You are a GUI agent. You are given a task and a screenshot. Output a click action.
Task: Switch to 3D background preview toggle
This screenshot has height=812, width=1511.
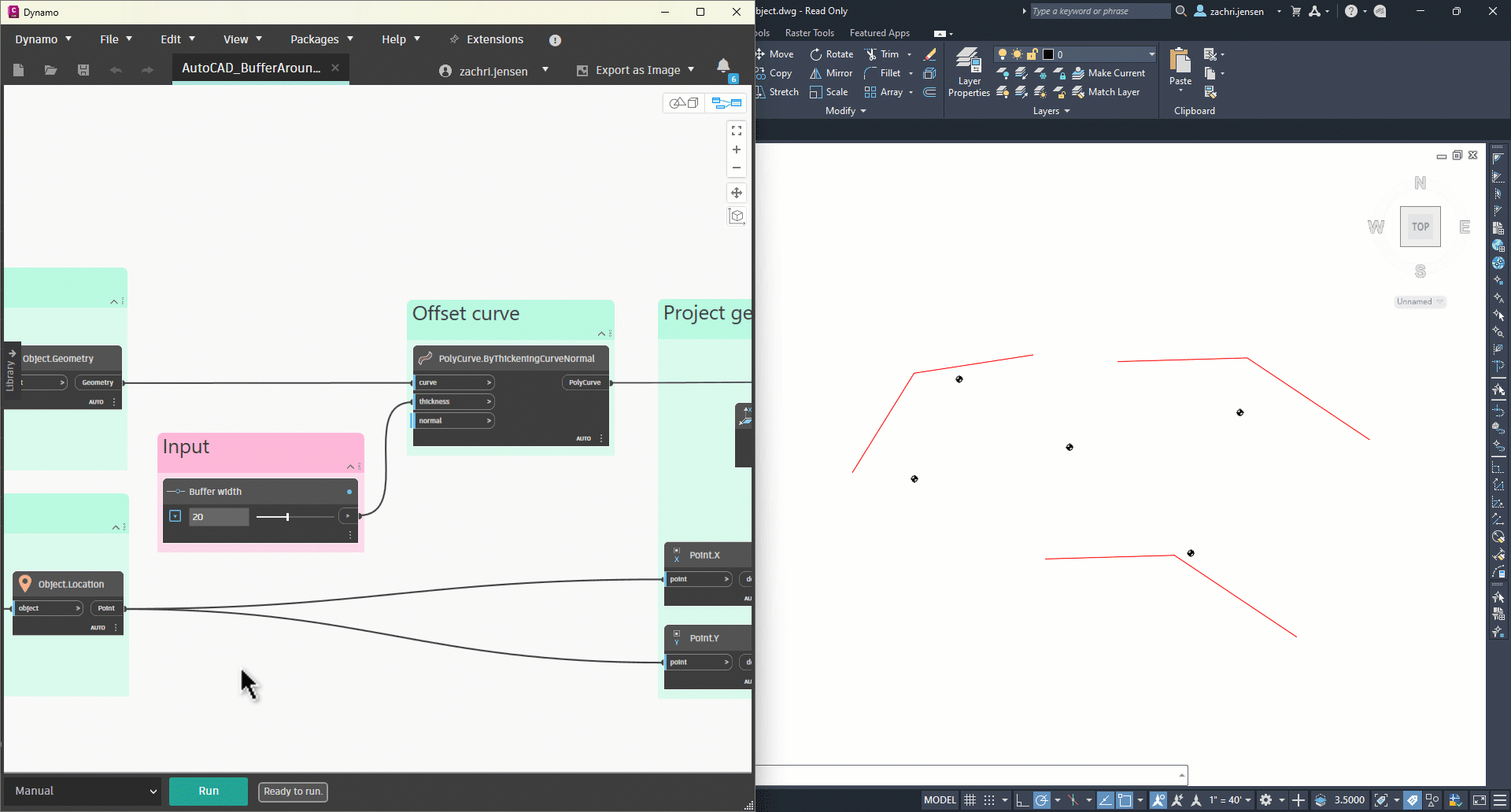coord(684,103)
